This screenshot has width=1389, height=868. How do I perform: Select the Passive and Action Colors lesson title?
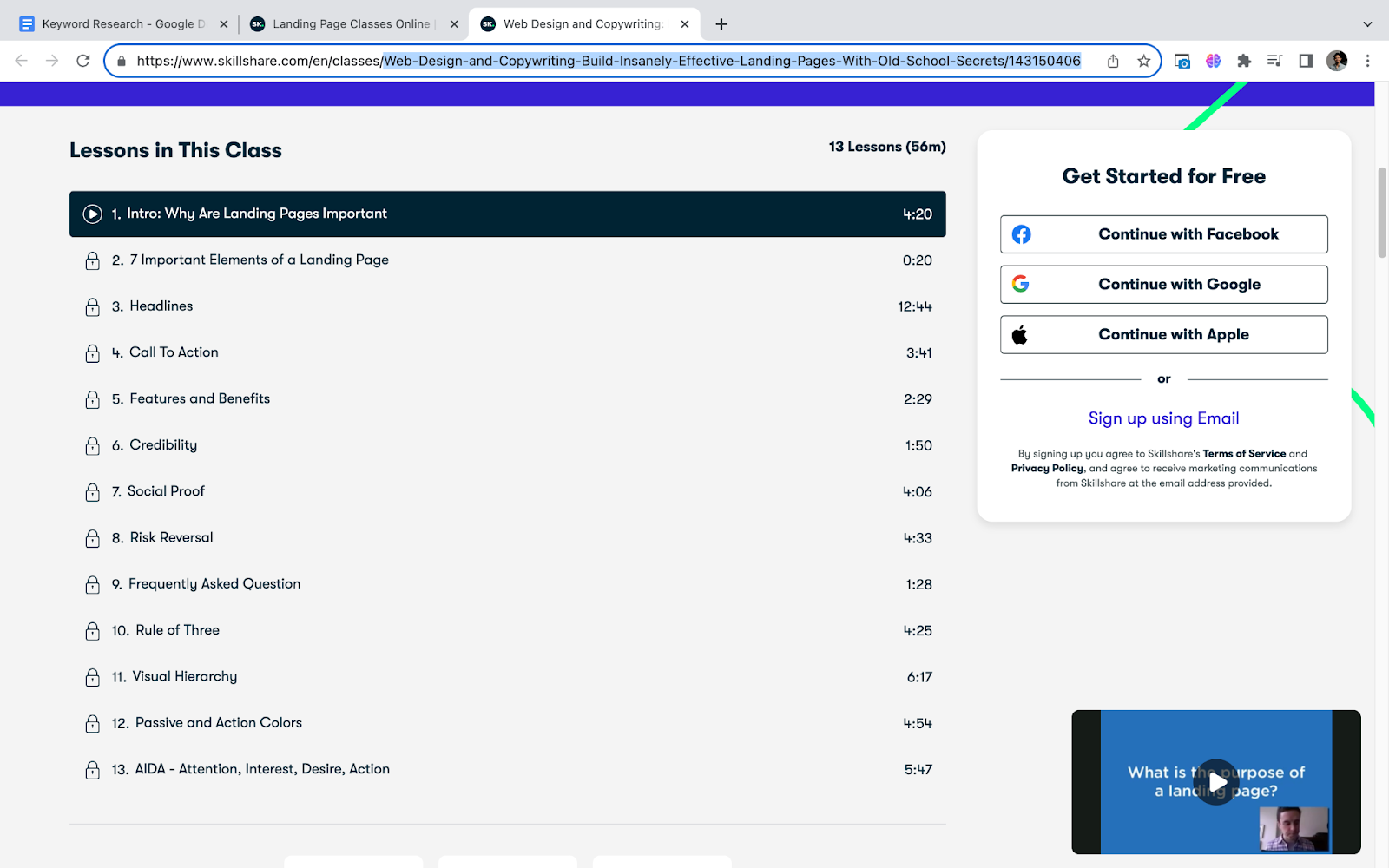[219, 723]
